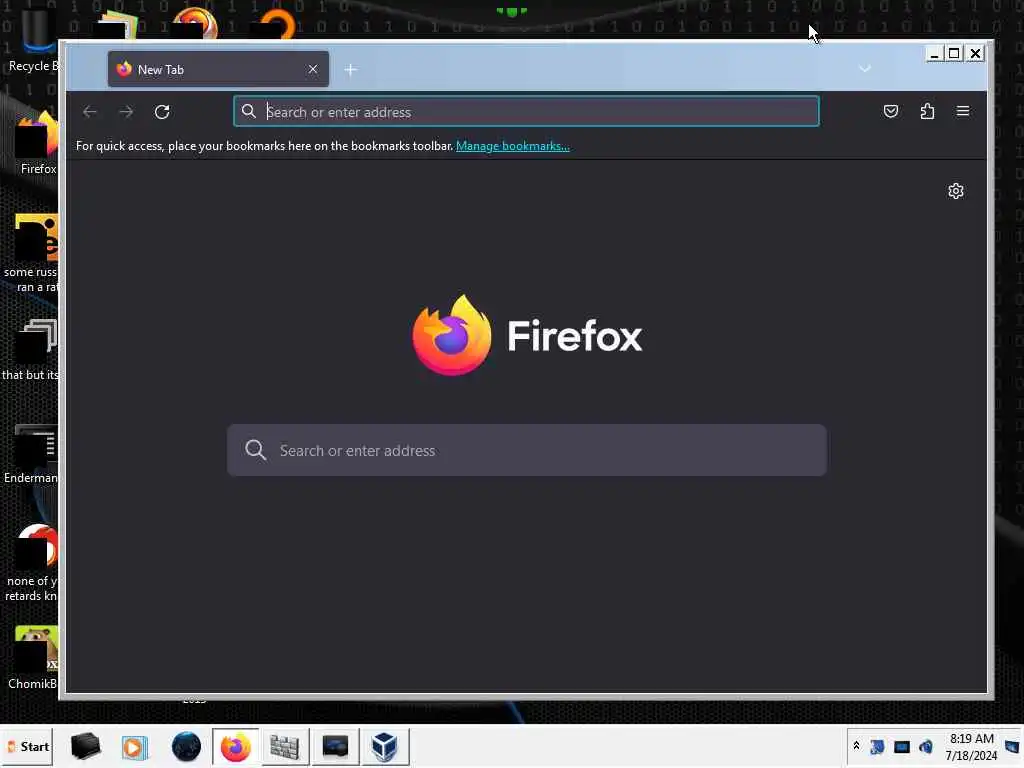Open the Save to Pocket icon
Image resolution: width=1024 pixels, height=768 pixels.
pos(891,111)
